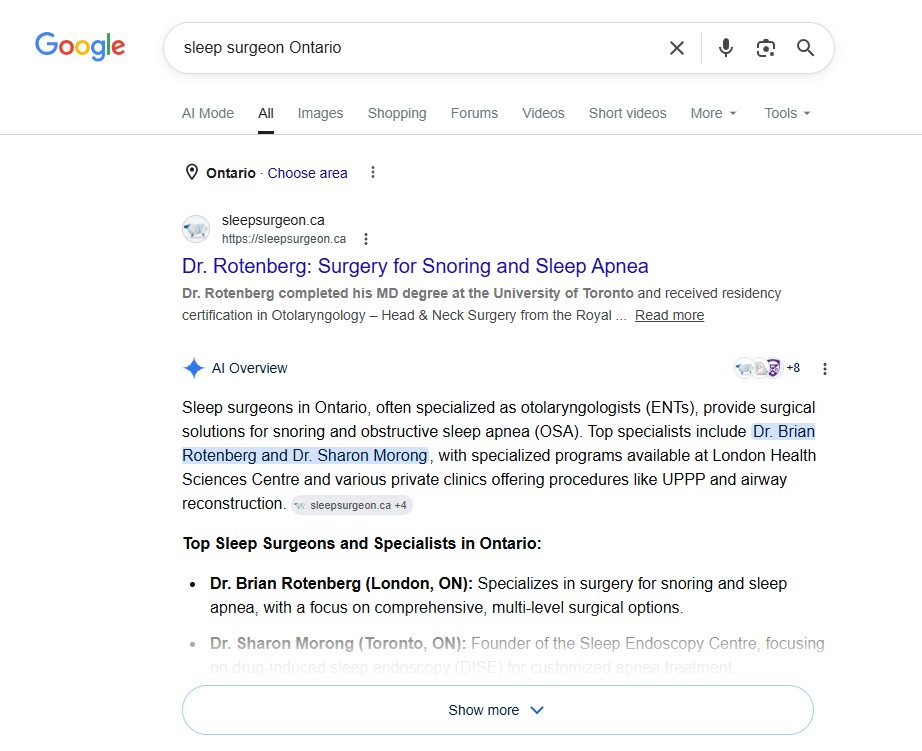Click the Choose area link
Viewport: 922px width, 751px height.
pyautogui.click(x=308, y=173)
